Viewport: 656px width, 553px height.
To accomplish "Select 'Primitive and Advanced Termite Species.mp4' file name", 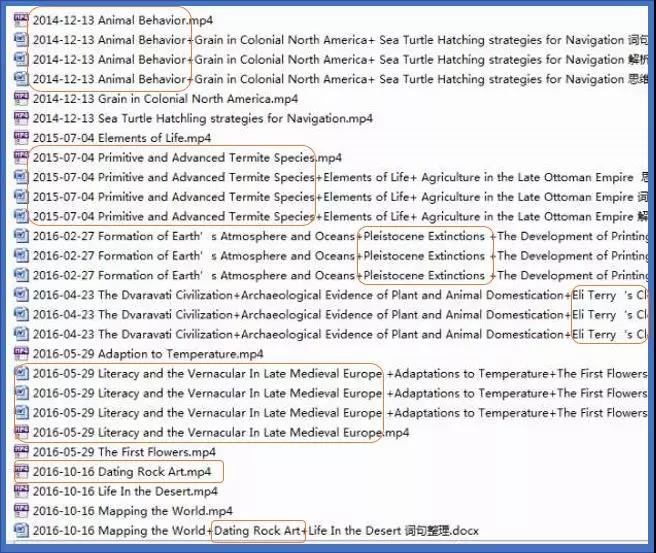I will 187,158.
